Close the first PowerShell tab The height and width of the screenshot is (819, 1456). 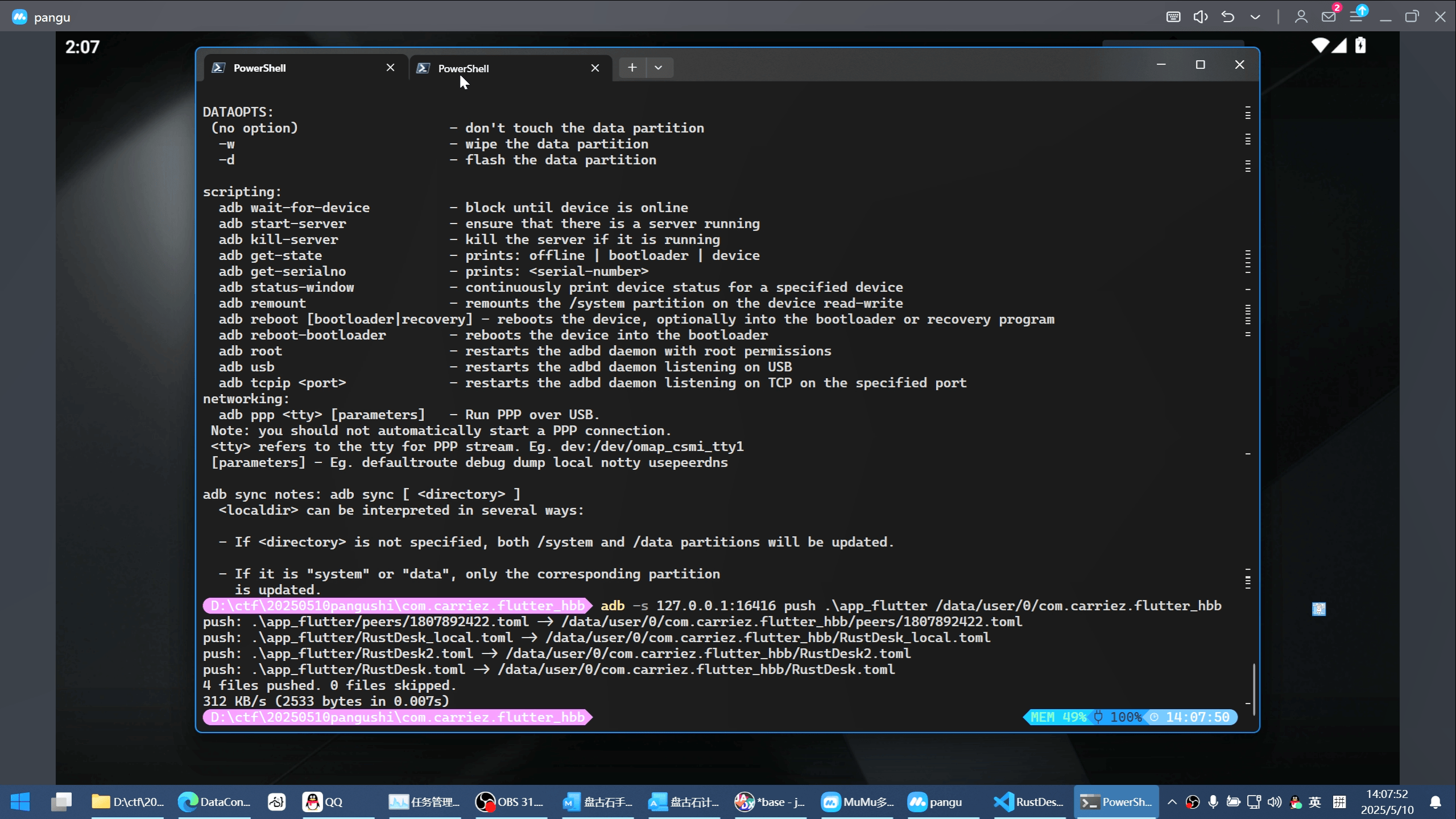(390, 68)
